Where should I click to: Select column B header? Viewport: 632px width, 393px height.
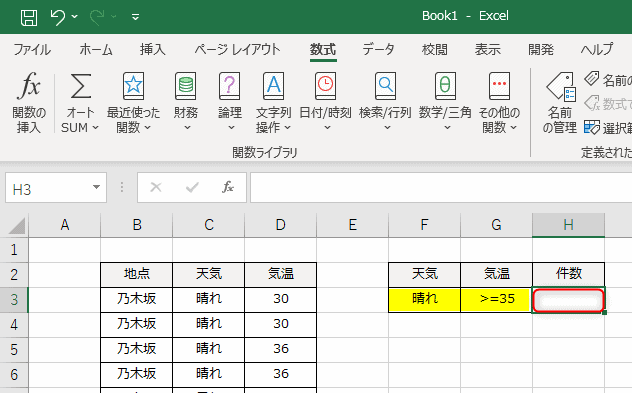[x=137, y=225]
